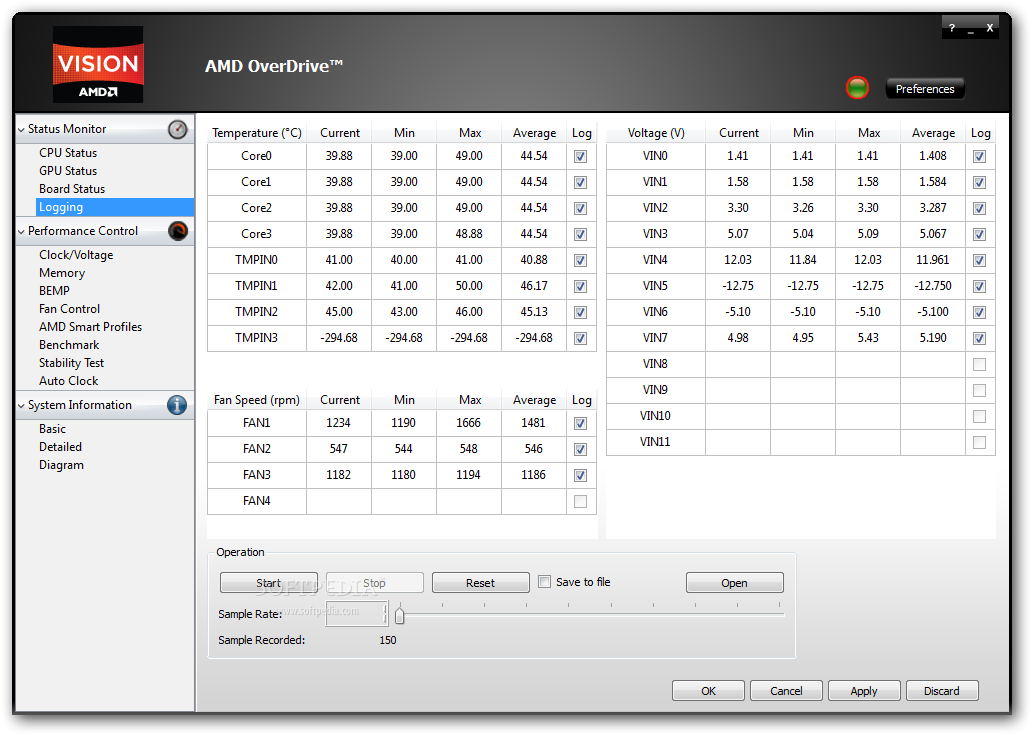Toggle FAN1 log checkbox
1032x735 pixels.
click(580, 424)
